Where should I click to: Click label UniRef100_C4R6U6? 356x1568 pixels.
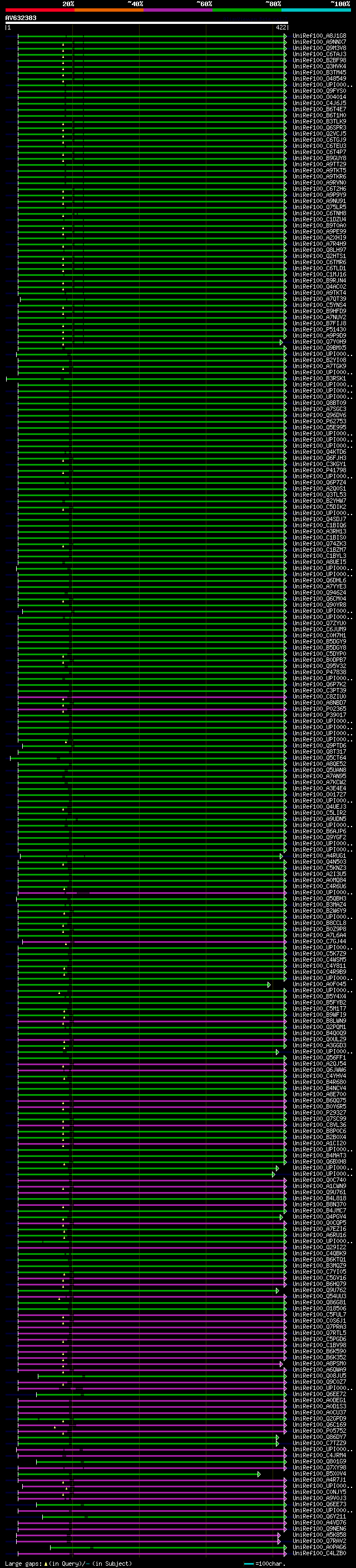[x=319, y=886]
